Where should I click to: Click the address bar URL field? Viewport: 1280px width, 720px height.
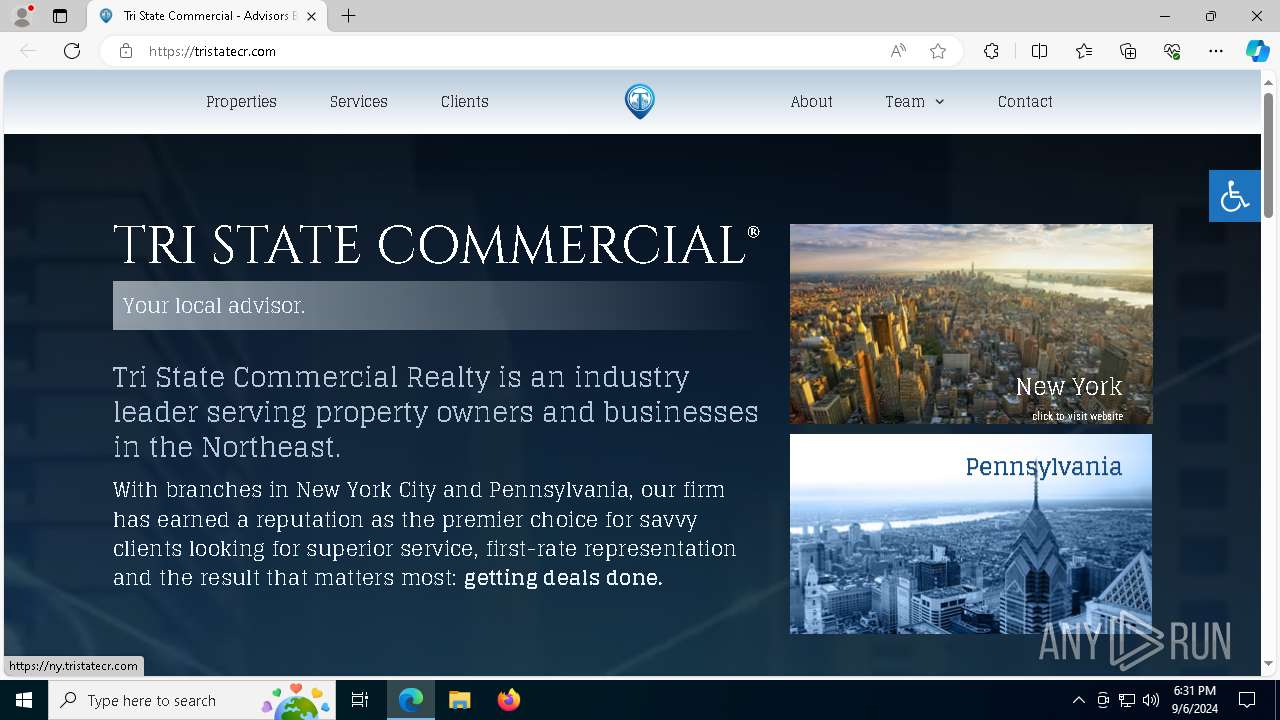click(x=510, y=51)
